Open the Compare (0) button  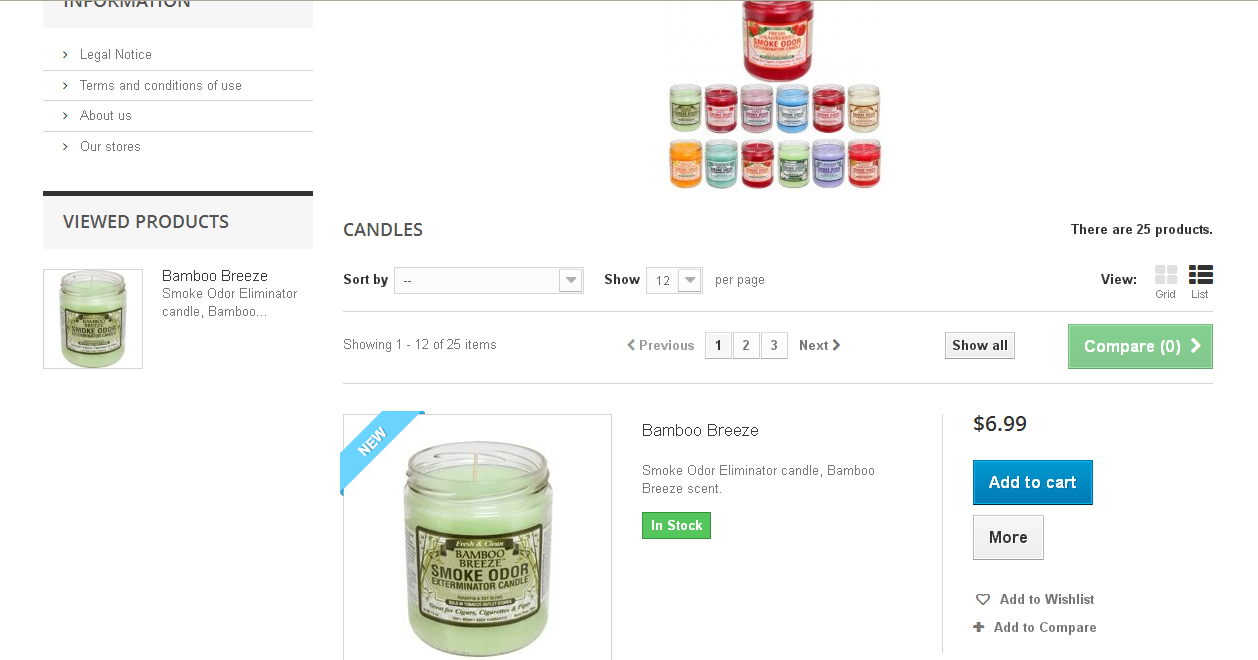tap(1140, 346)
